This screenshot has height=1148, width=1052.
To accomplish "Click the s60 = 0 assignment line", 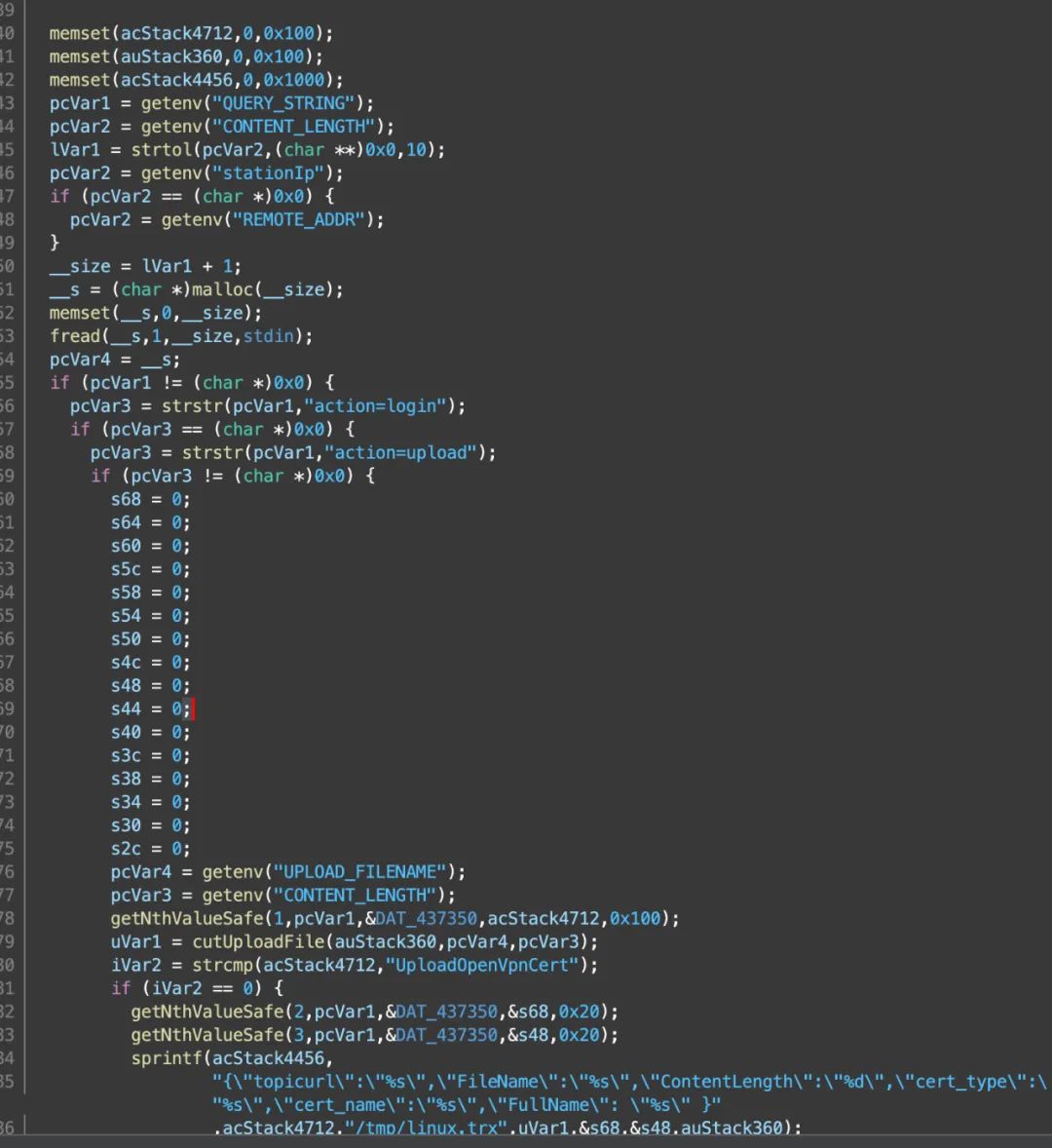I will pyautogui.click(x=150, y=547).
